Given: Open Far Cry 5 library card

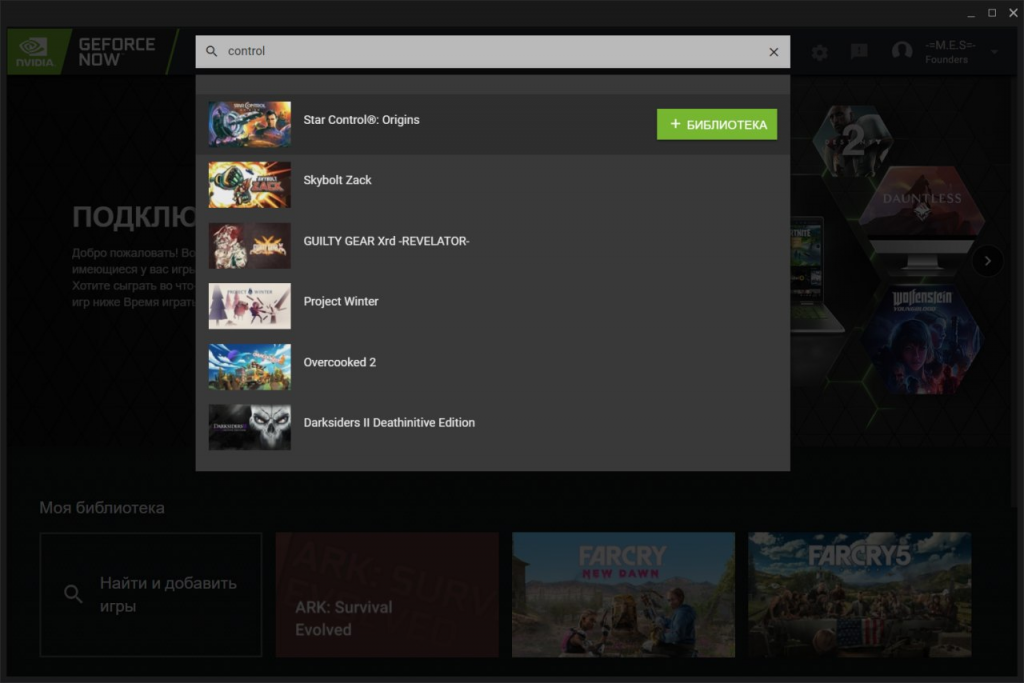Looking at the screenshot, I should point(859,594).
